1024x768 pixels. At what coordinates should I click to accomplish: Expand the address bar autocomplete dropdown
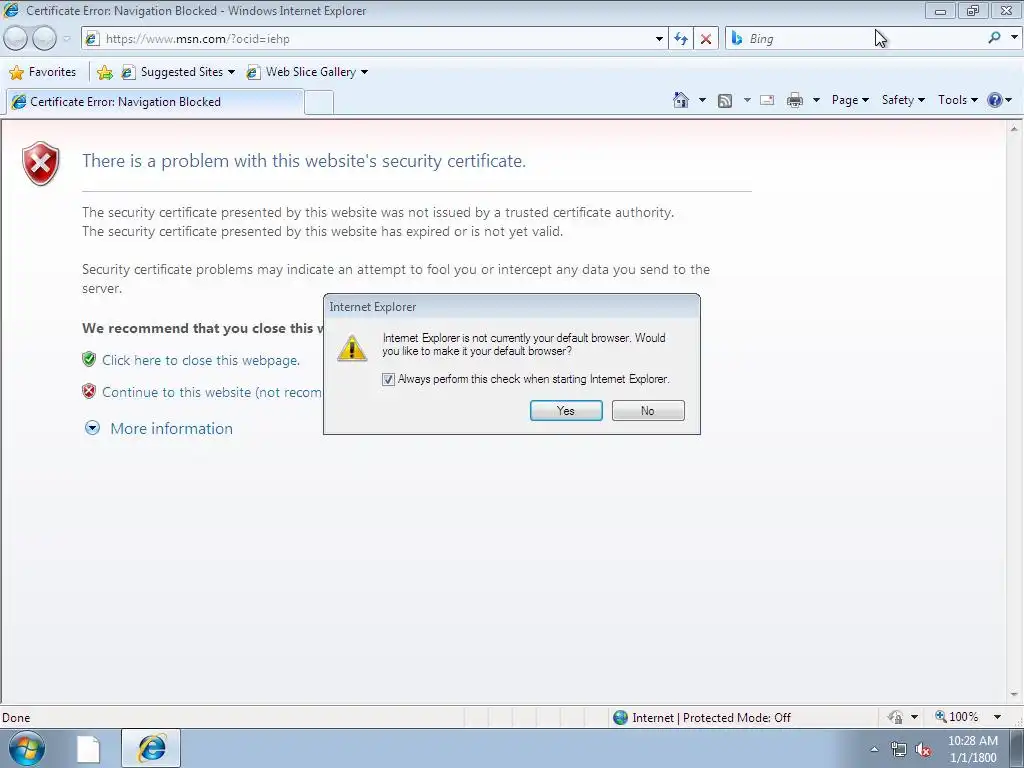point(659,39)
